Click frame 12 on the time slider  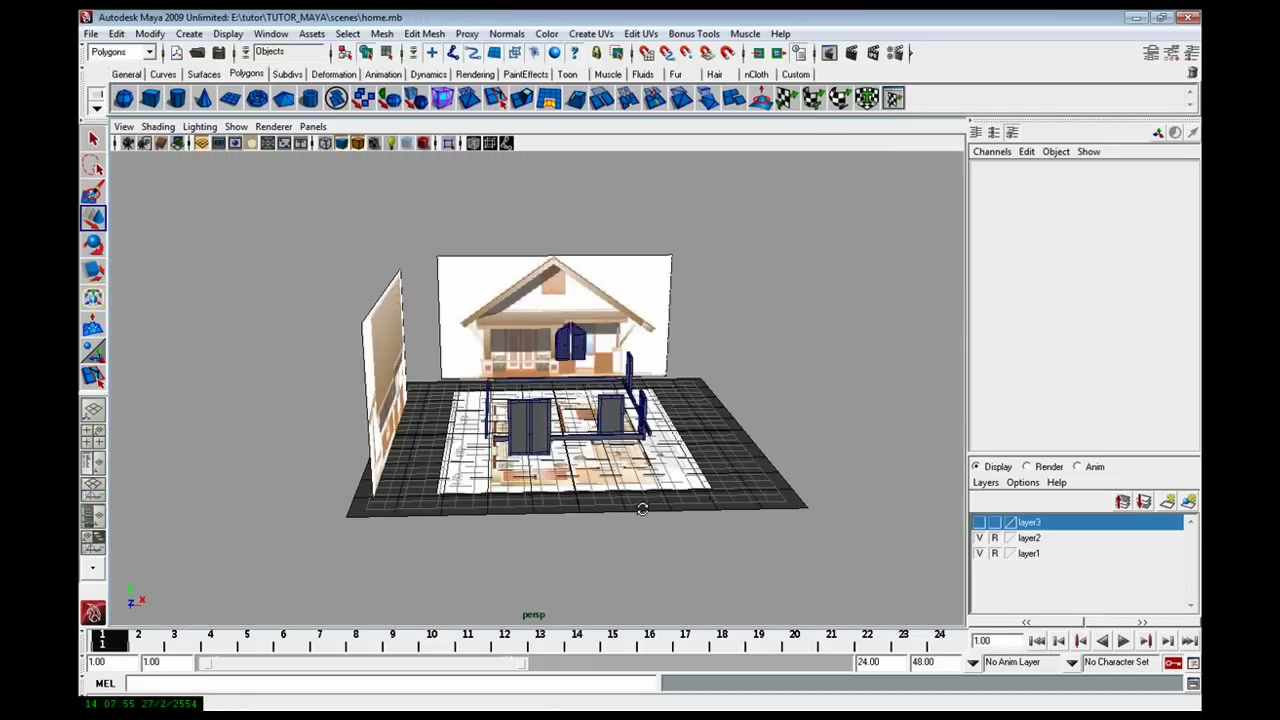pos(504,640)
